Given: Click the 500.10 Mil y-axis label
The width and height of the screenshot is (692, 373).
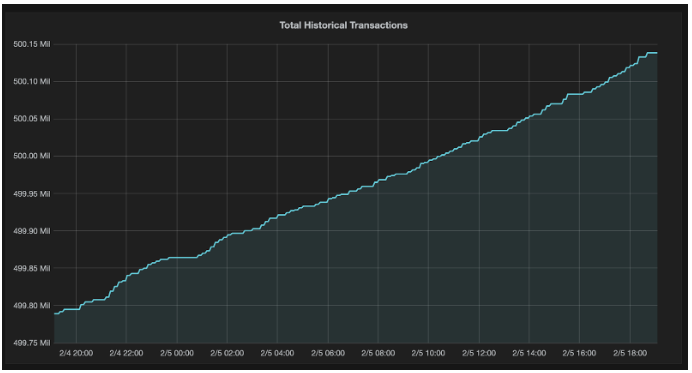Looking at the screenshot, I should point(32,81).
